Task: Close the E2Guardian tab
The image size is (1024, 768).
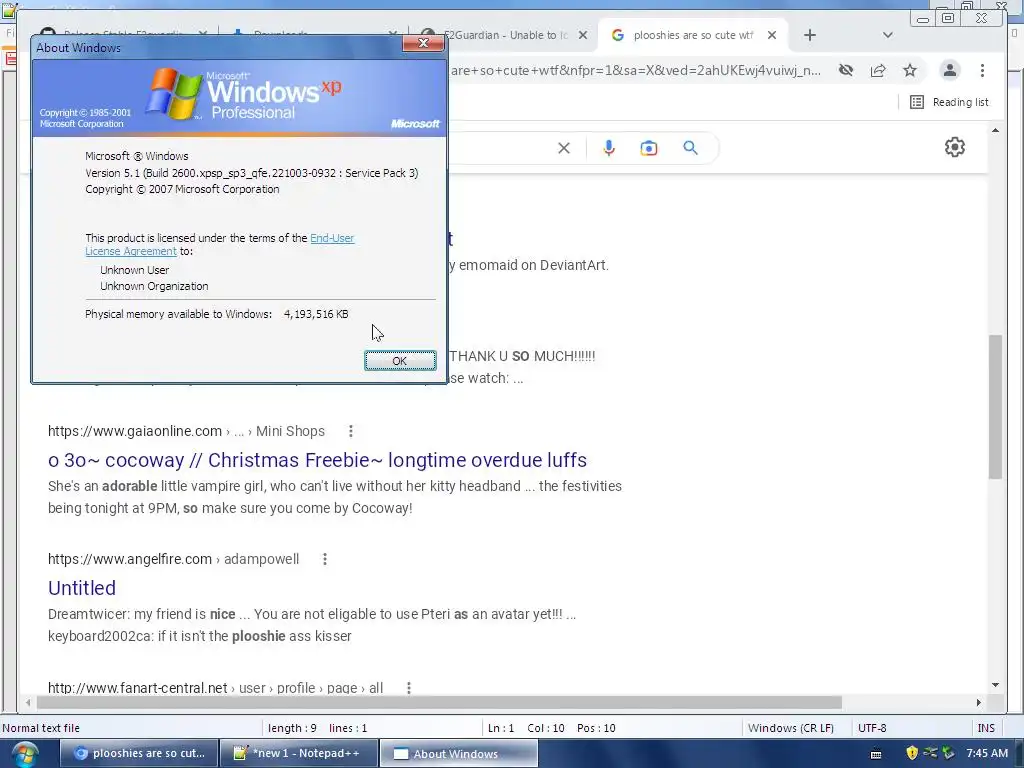Action: (583, 35)
